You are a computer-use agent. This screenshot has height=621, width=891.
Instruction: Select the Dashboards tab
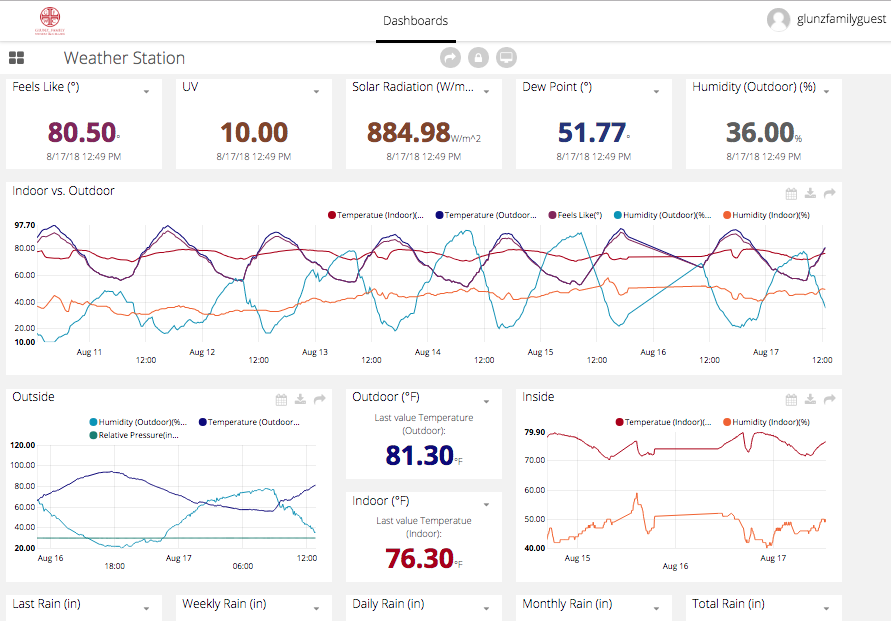pyautogui.click(x=415, y=21)
